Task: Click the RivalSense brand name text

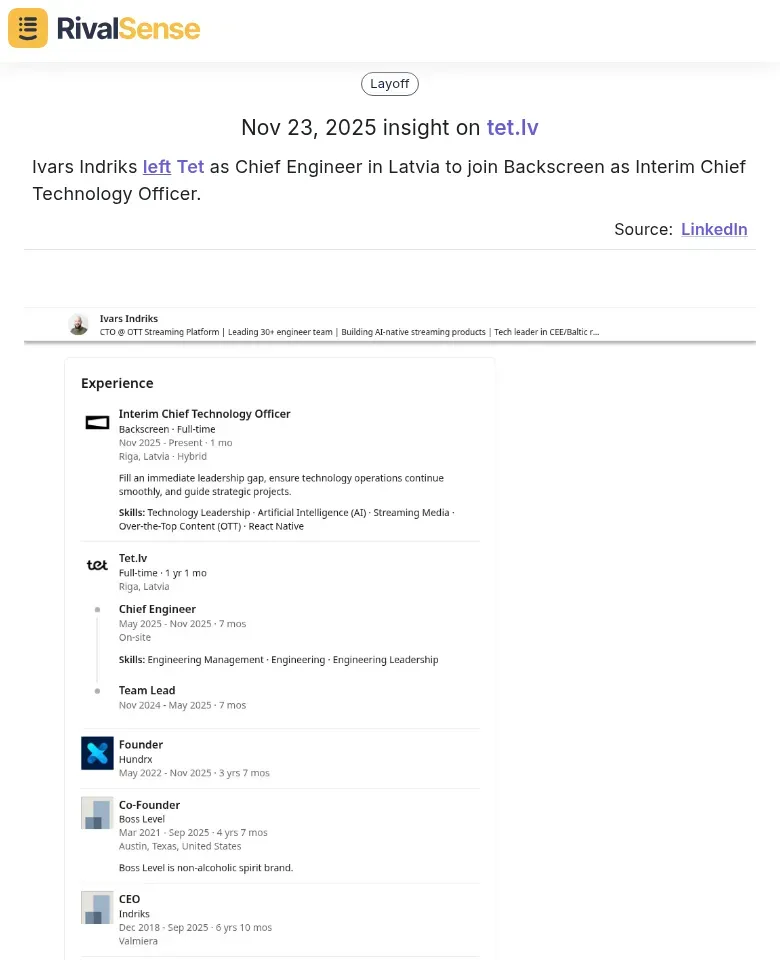Action: pyautogui.click(x=128, y=29)
